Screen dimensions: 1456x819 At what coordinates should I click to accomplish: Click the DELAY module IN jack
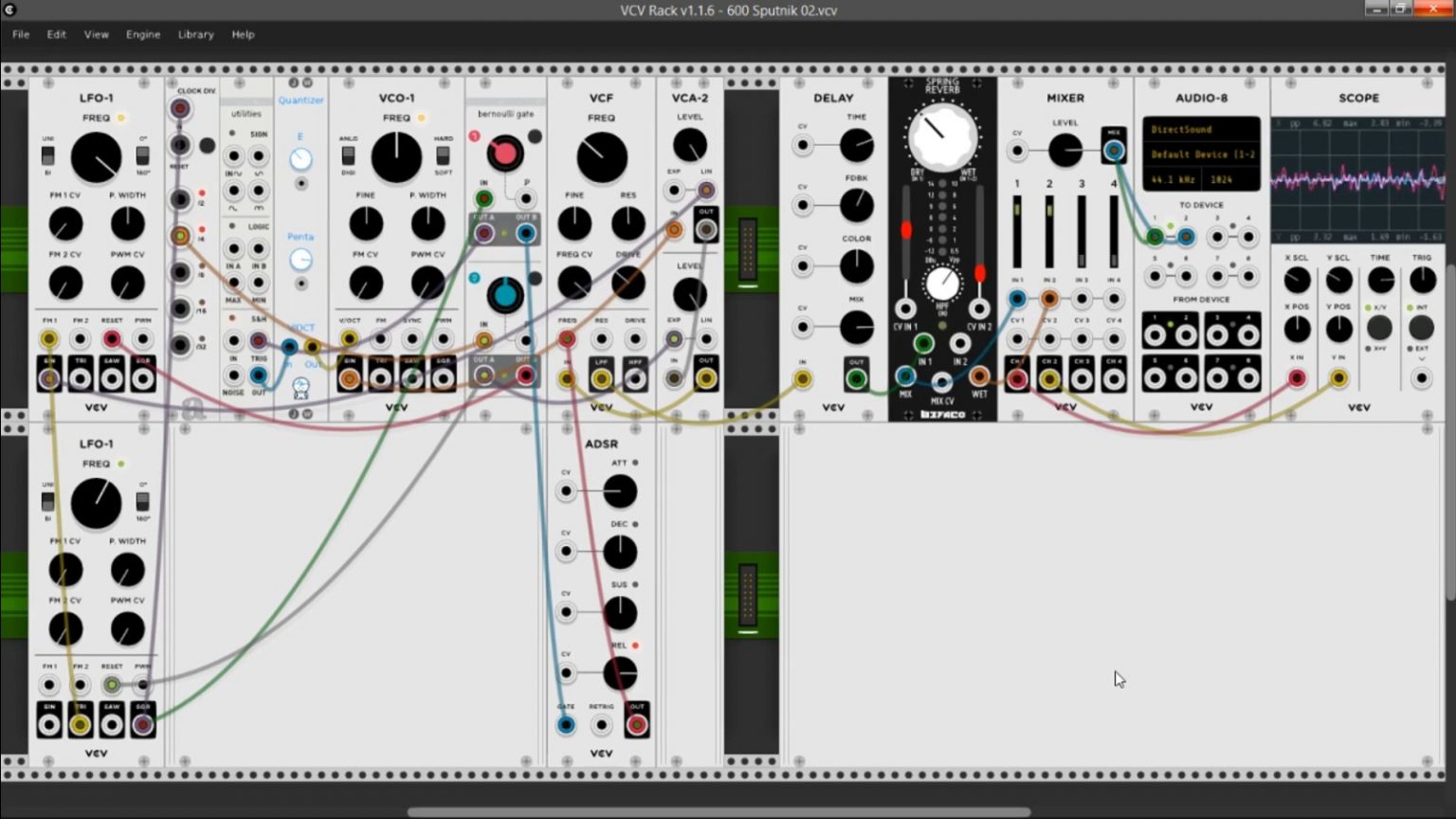803,379
